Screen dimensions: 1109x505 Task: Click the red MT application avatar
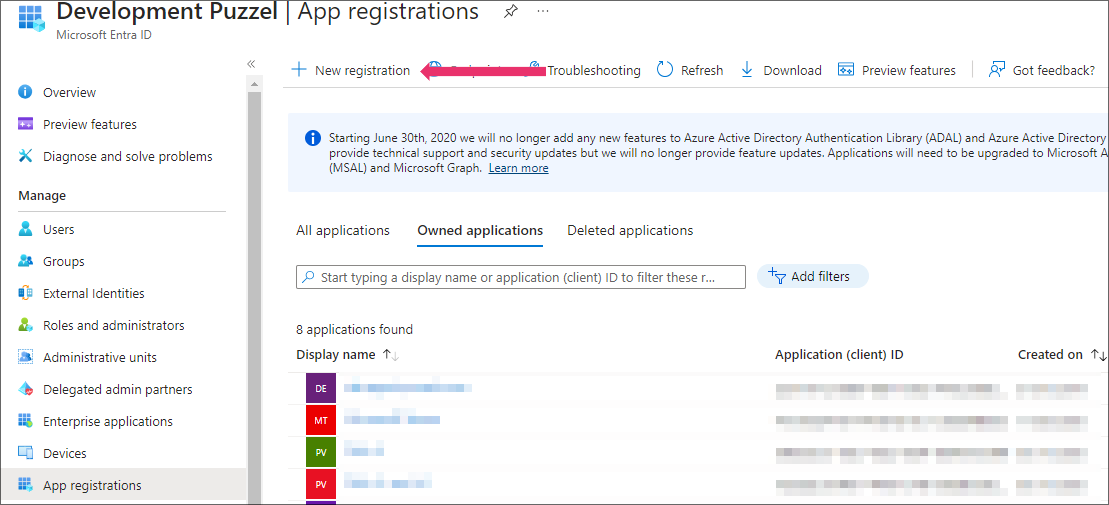321,420
